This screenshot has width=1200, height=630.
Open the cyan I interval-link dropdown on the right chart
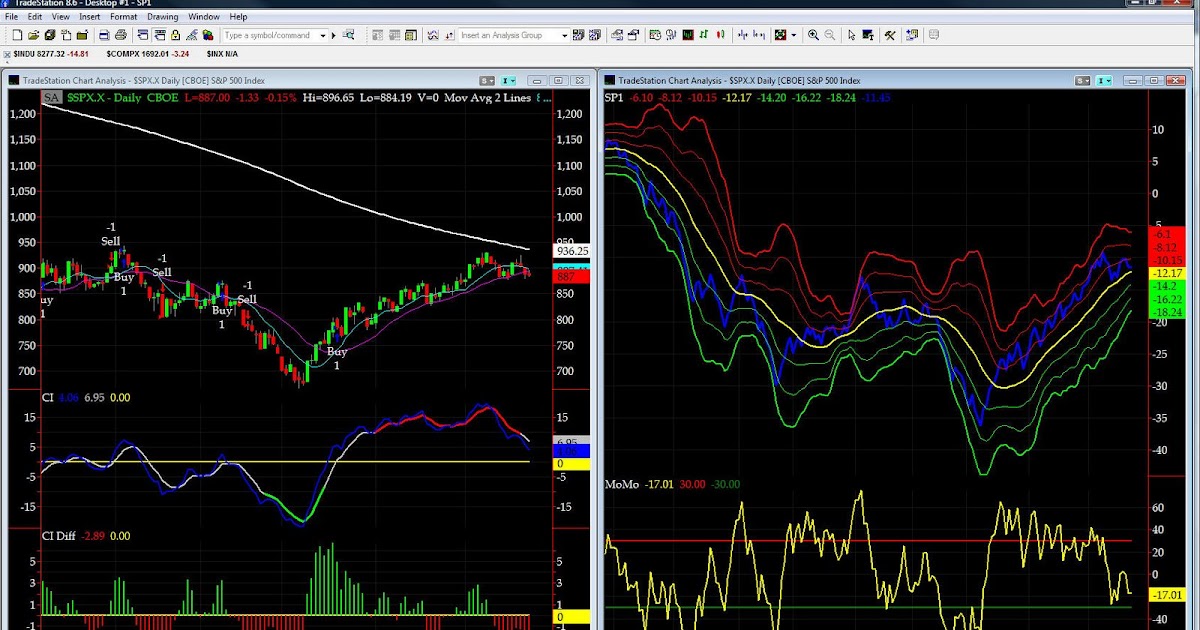[x=1103, y=81]
